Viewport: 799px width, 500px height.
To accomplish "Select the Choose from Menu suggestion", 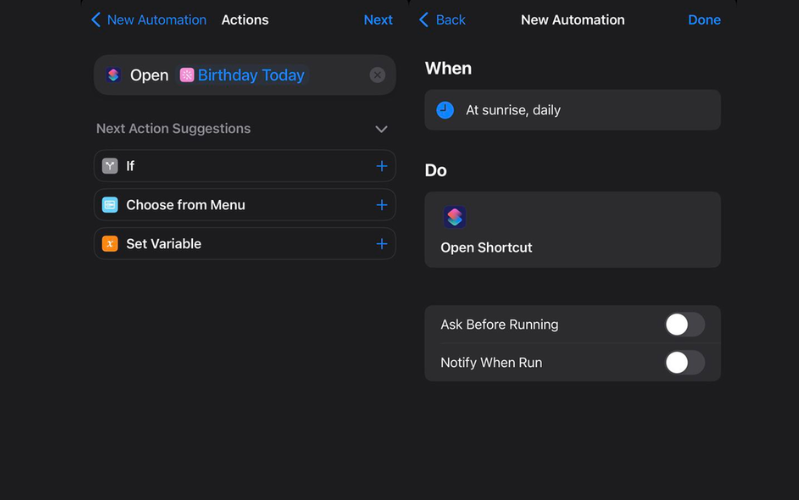I will [186, 205].
